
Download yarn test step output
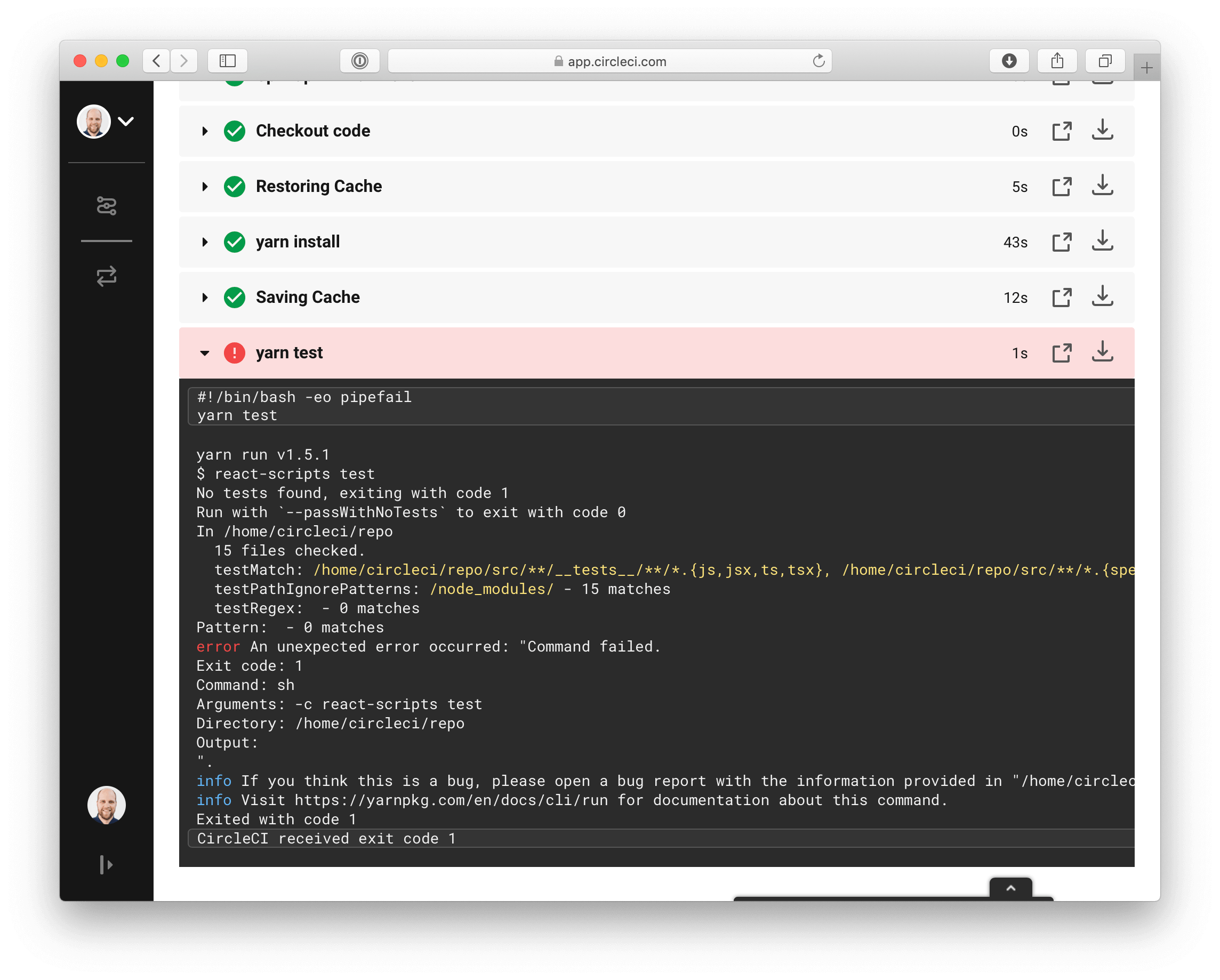coord(1102,352)
